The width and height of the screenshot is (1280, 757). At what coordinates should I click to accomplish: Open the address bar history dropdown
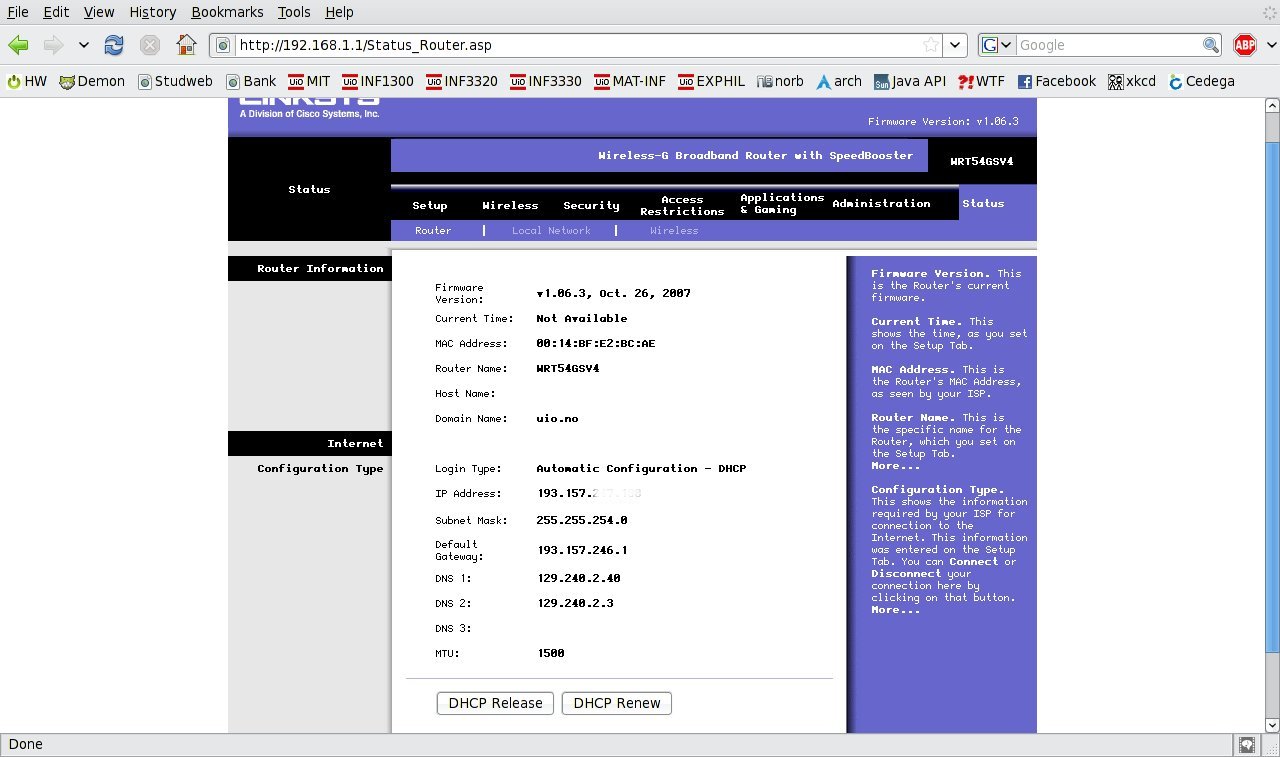coord(956,45)
